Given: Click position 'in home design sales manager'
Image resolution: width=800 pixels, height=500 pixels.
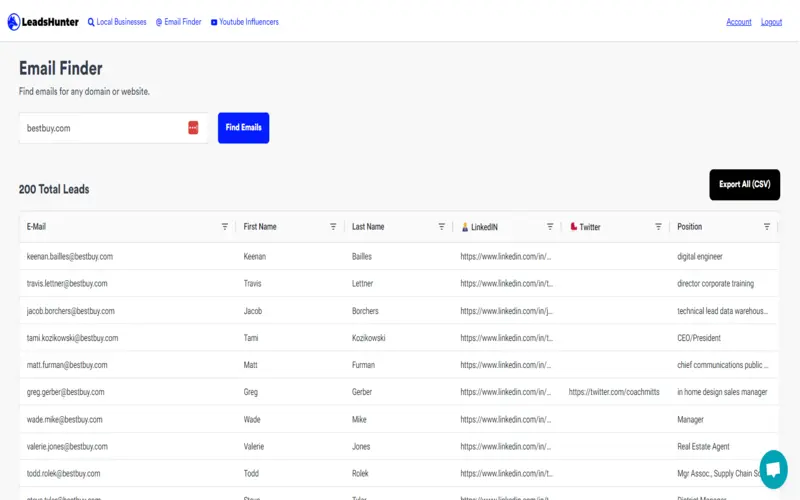Looking at the screenshot, I should coord(722,392).
